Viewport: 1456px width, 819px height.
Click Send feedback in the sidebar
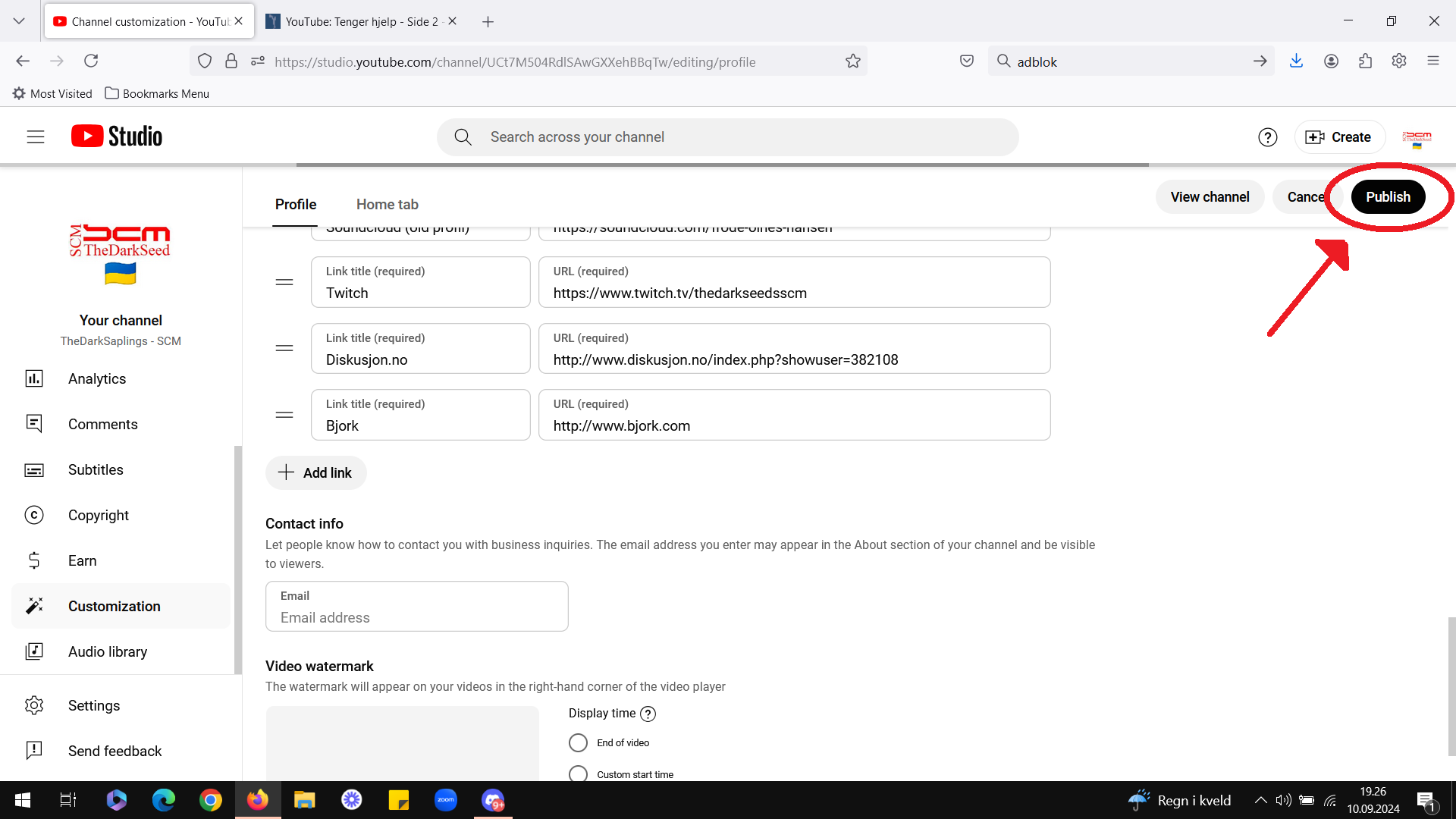coord(121,751)
